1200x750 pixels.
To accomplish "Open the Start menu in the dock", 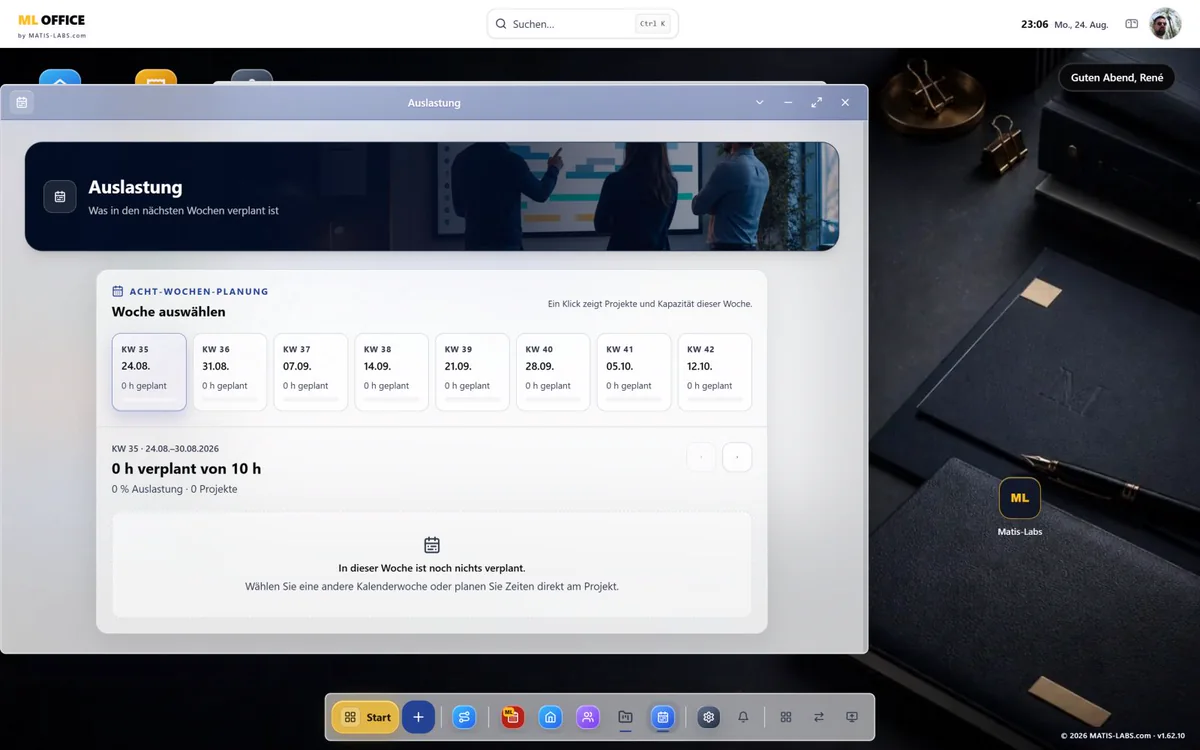I will click(x=365, y=717).
